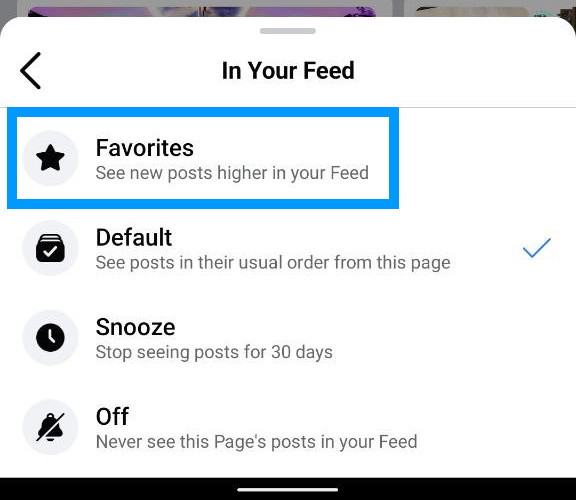Choose the Snooze option title
576x500 pixels.
pyautogui.click(x=136, y=327)
